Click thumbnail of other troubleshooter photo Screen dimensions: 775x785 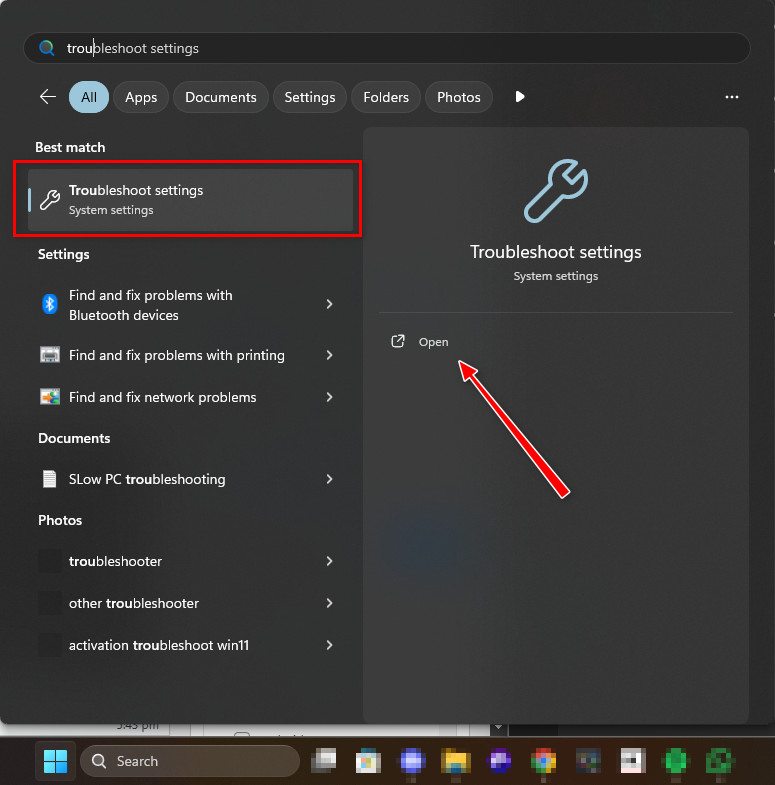(x=50, y=603)
